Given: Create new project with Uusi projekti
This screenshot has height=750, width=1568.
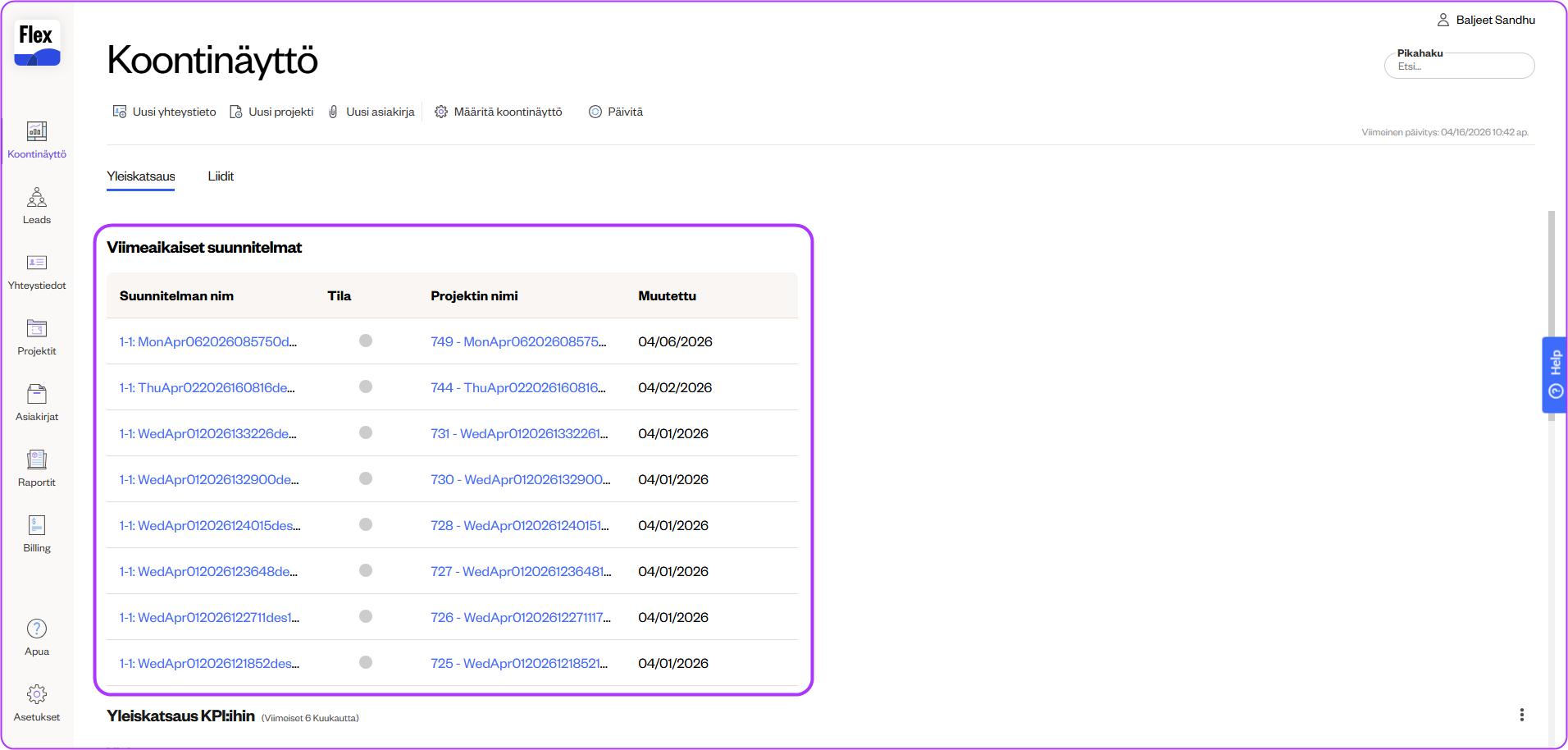Looking at the screenshot, I should pyautogui.click(x=272, y=112).
